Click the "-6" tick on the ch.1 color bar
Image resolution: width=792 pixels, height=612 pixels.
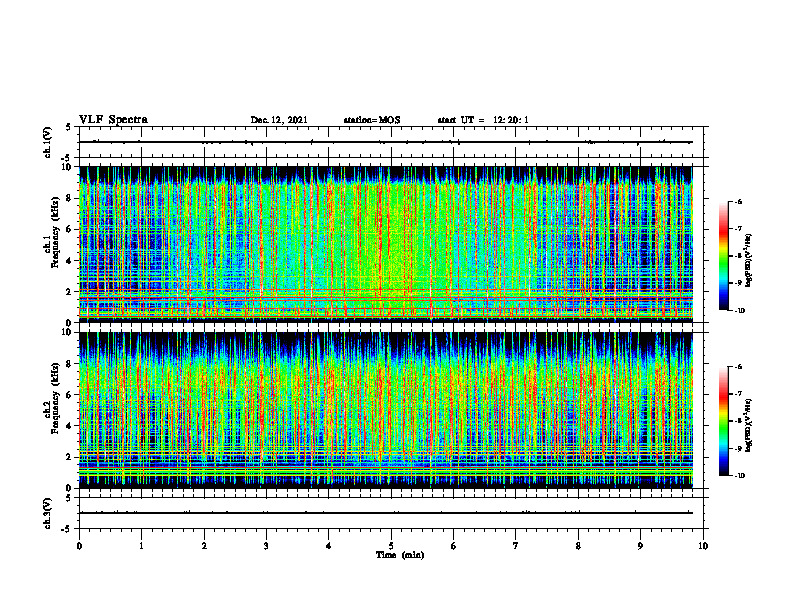pyautogui.click(x=738, y=202)
